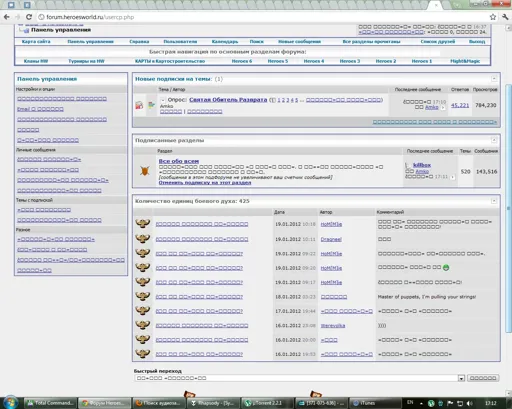Open Пользователи menu item
Screen dimensions: 512x409
(180, 42)
